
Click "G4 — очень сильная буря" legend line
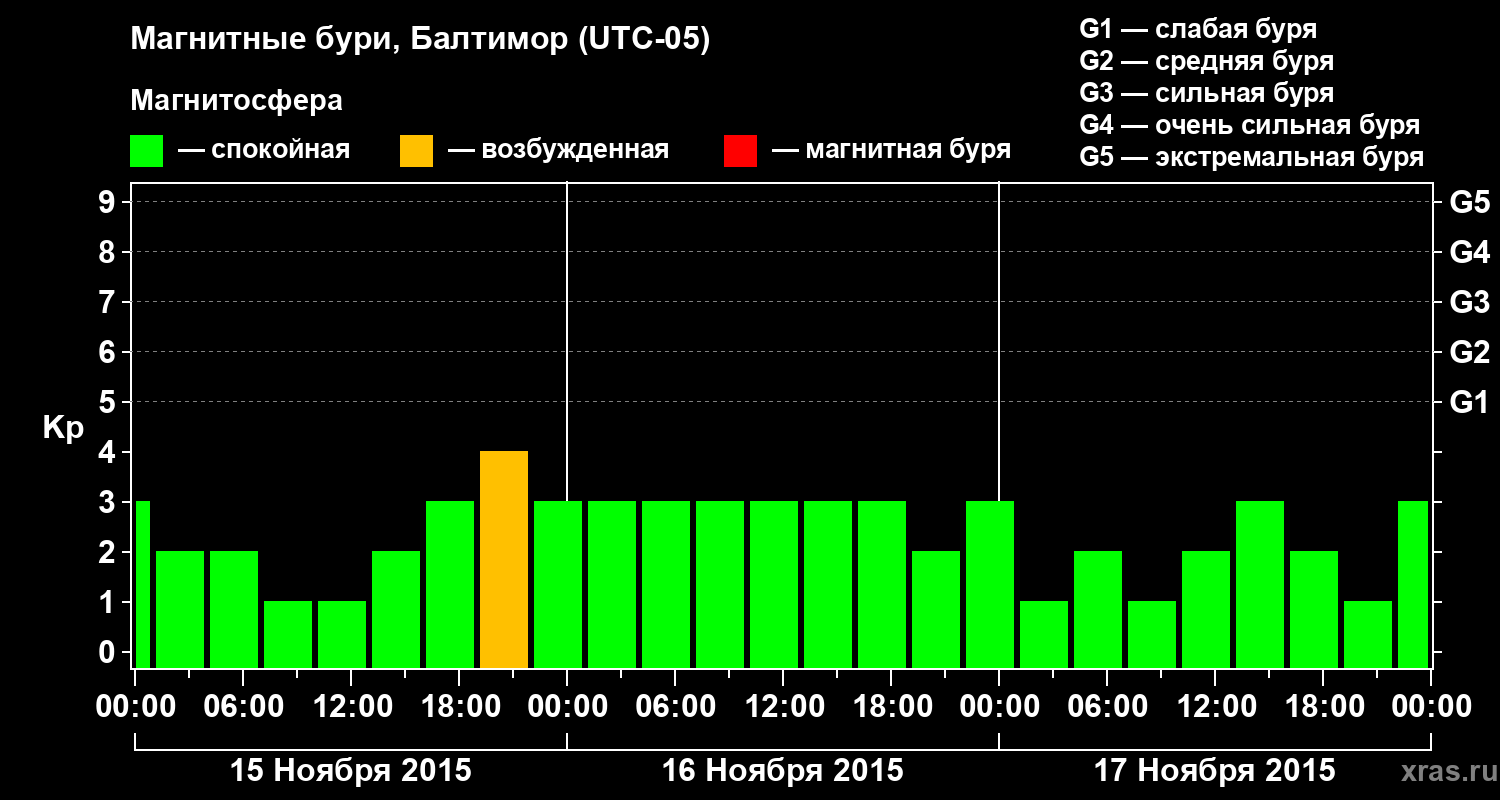[x=1250, y=125]
